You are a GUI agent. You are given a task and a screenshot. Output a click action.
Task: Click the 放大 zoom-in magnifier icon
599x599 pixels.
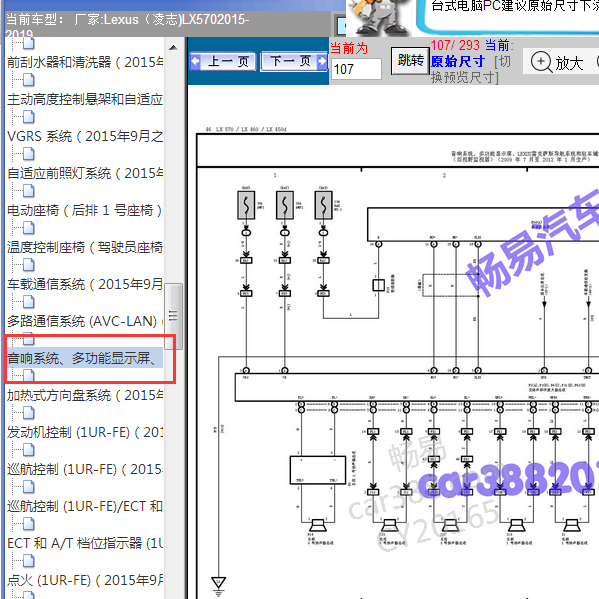tap(541, 62)
